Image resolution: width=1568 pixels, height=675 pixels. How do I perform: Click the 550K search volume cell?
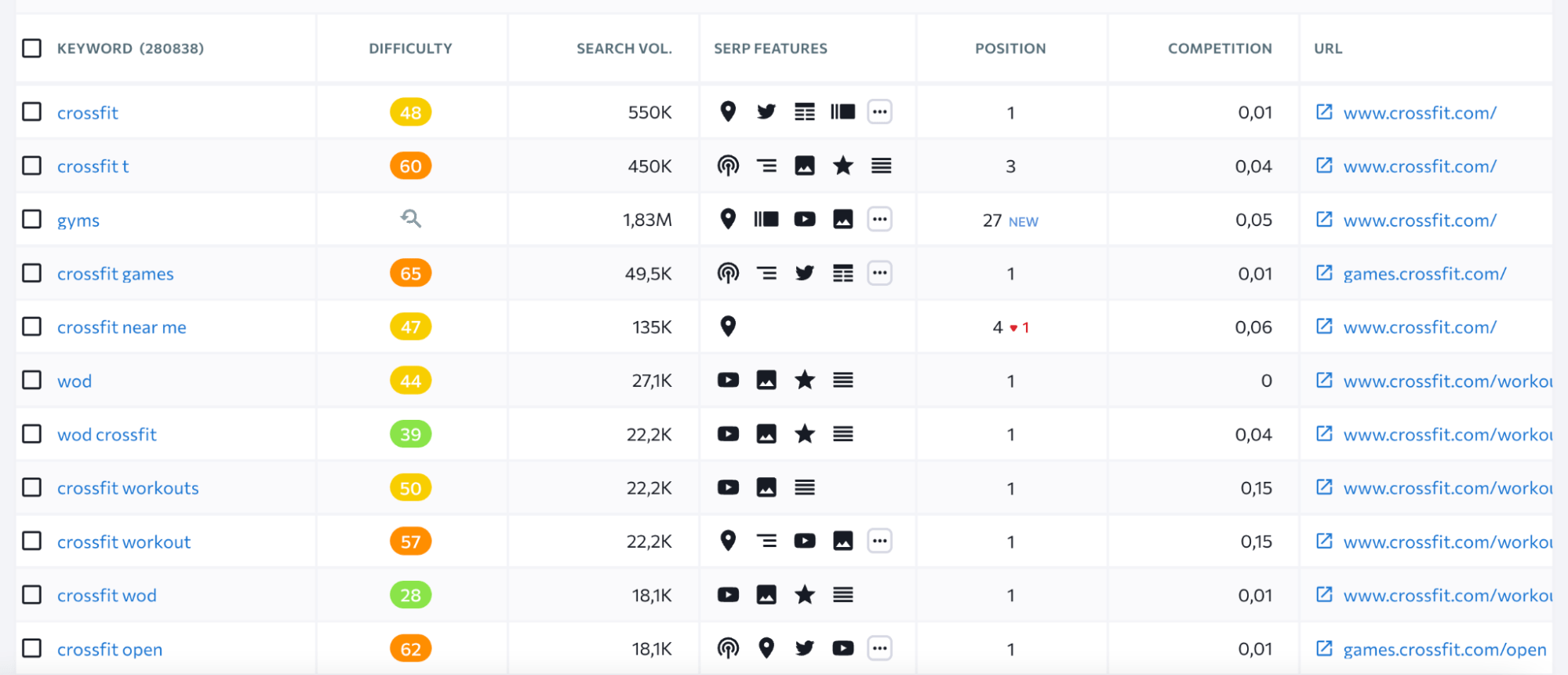[649, 112]
